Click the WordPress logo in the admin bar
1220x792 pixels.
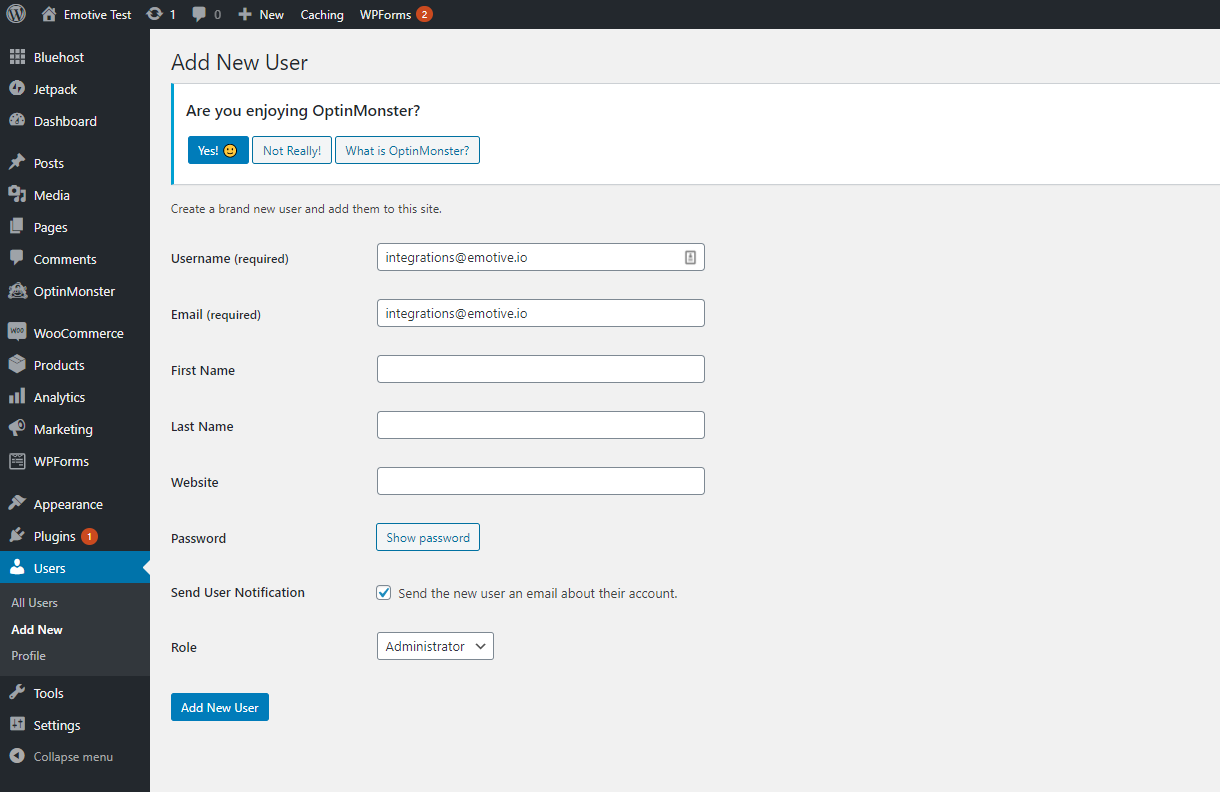click(15, 14)
